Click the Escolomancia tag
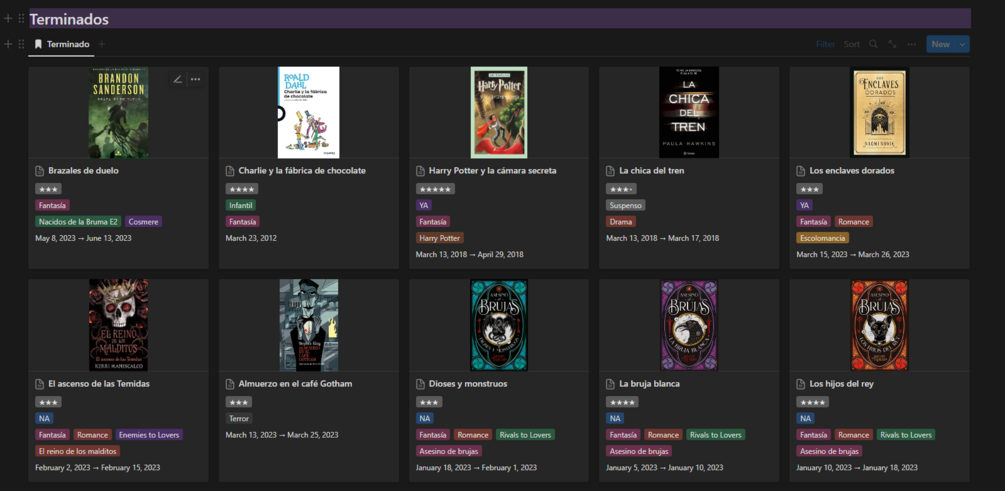 [x=822, y=238]
